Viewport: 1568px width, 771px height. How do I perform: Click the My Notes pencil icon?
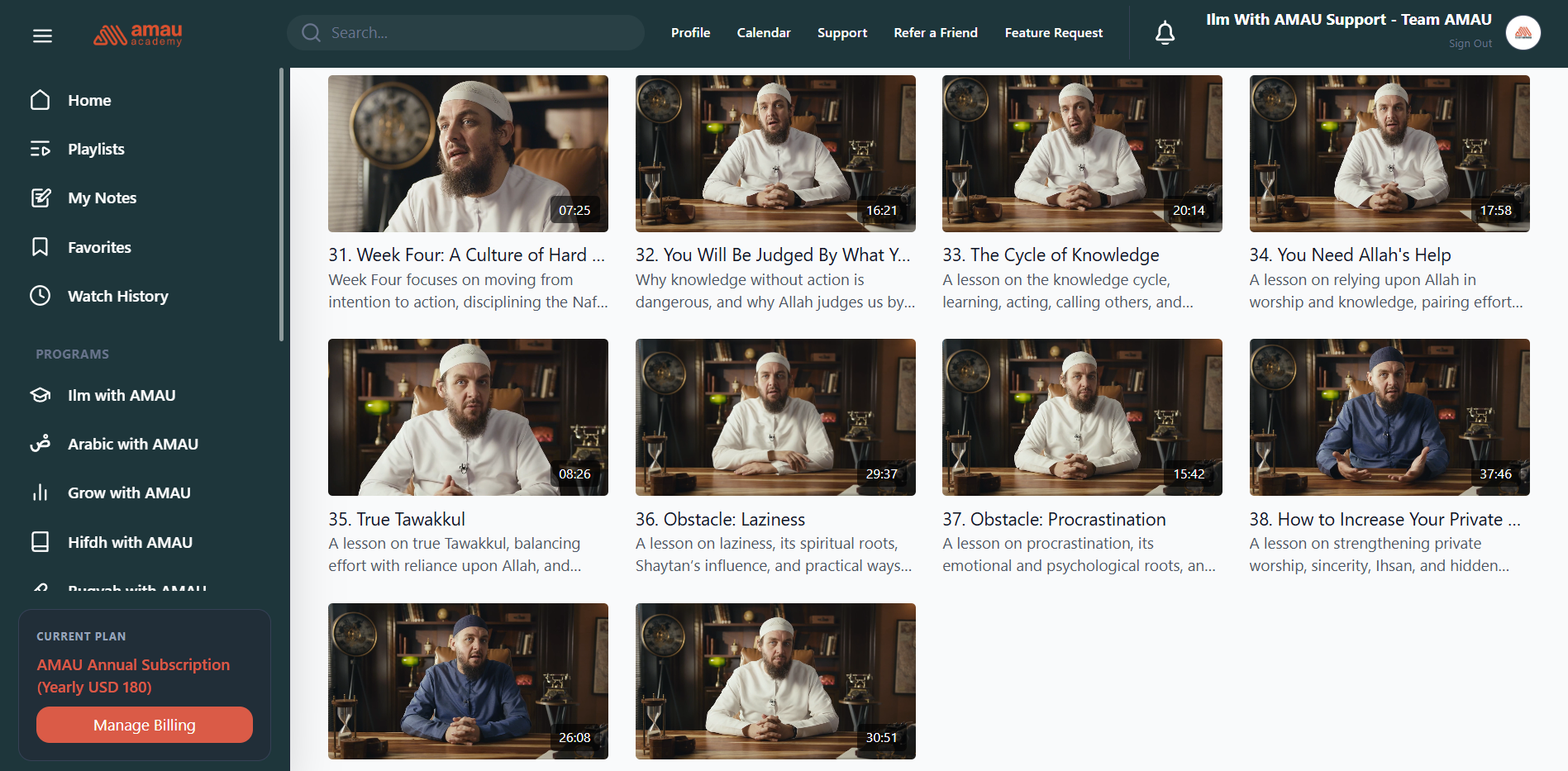point(41,198)
